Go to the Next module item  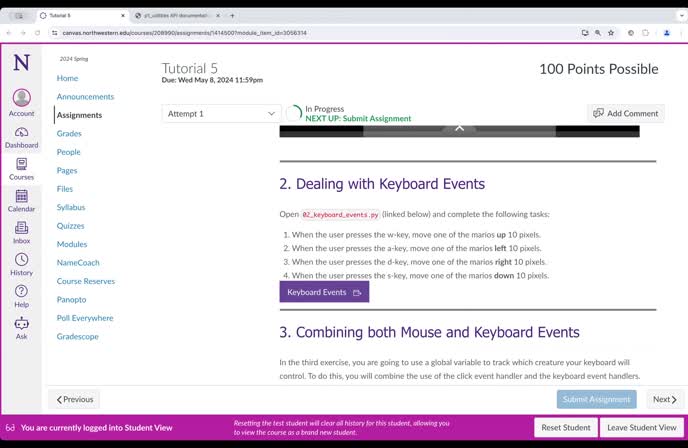(x=665, y=399)
